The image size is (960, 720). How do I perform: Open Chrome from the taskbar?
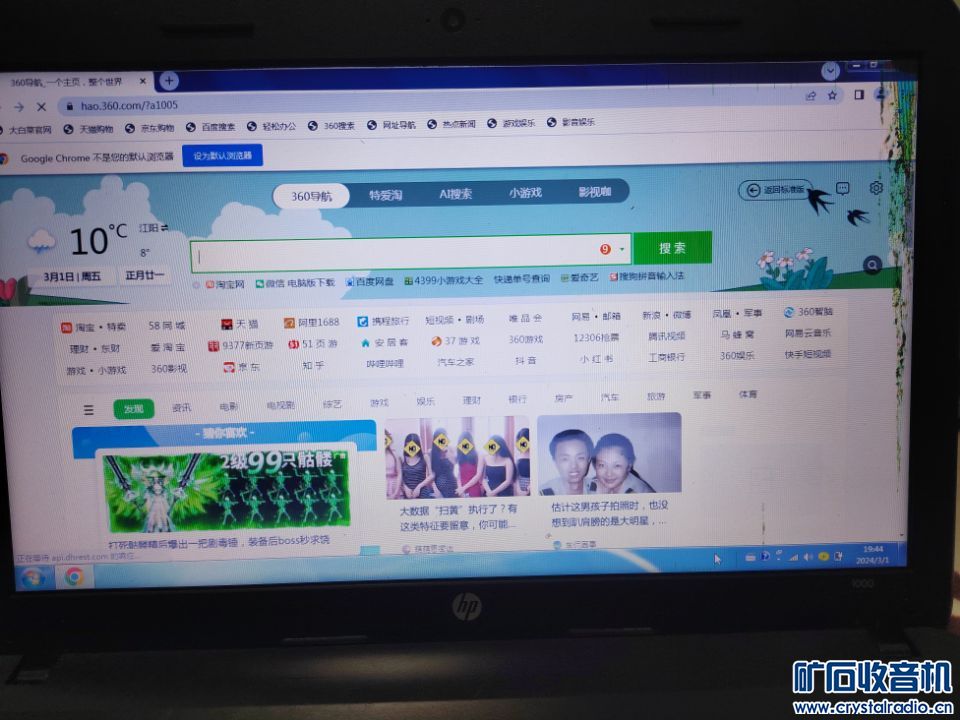click(75, 577)
